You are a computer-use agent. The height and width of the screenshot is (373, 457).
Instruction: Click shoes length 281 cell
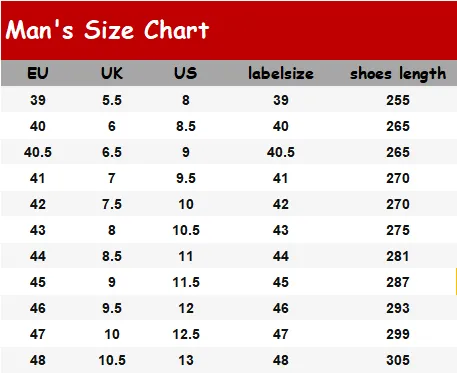pos(397,256)
